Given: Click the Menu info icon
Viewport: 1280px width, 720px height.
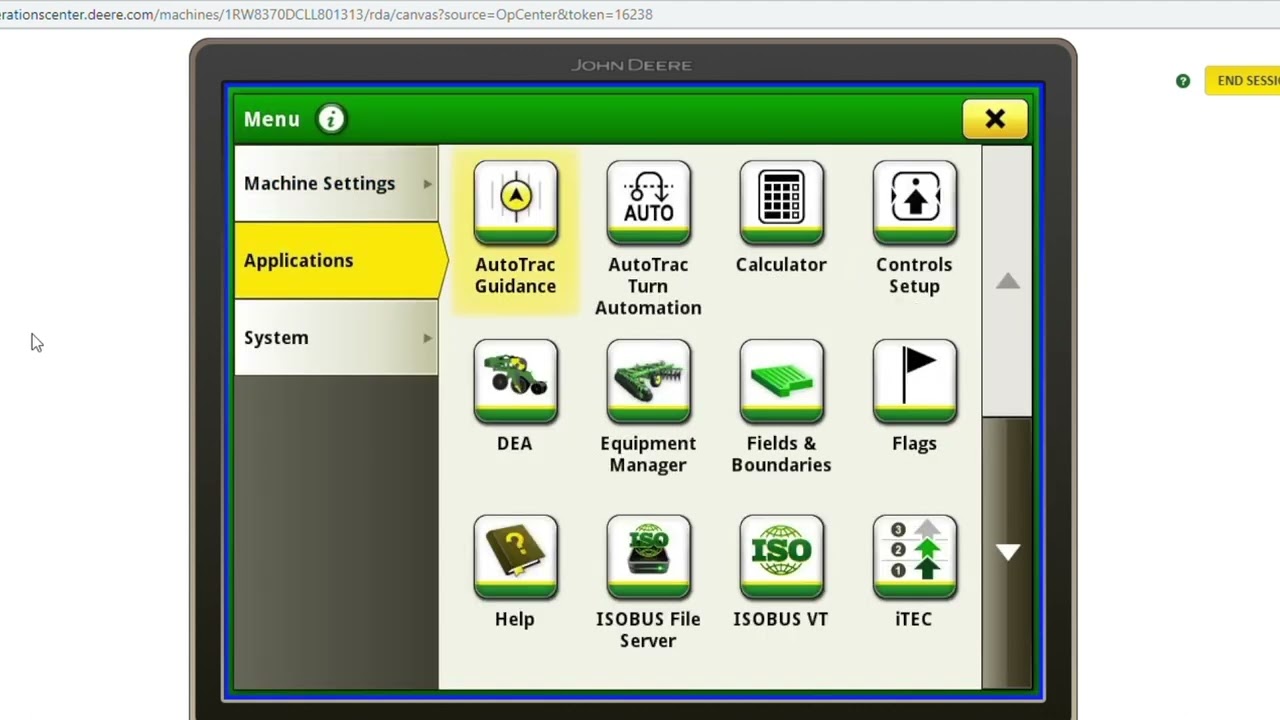Looking at the screenshot, I should click(x=331, y=119).
